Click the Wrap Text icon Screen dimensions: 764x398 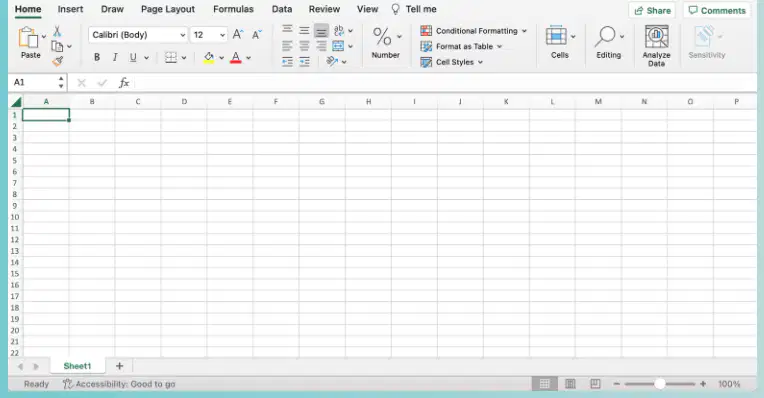pos(339,31)
